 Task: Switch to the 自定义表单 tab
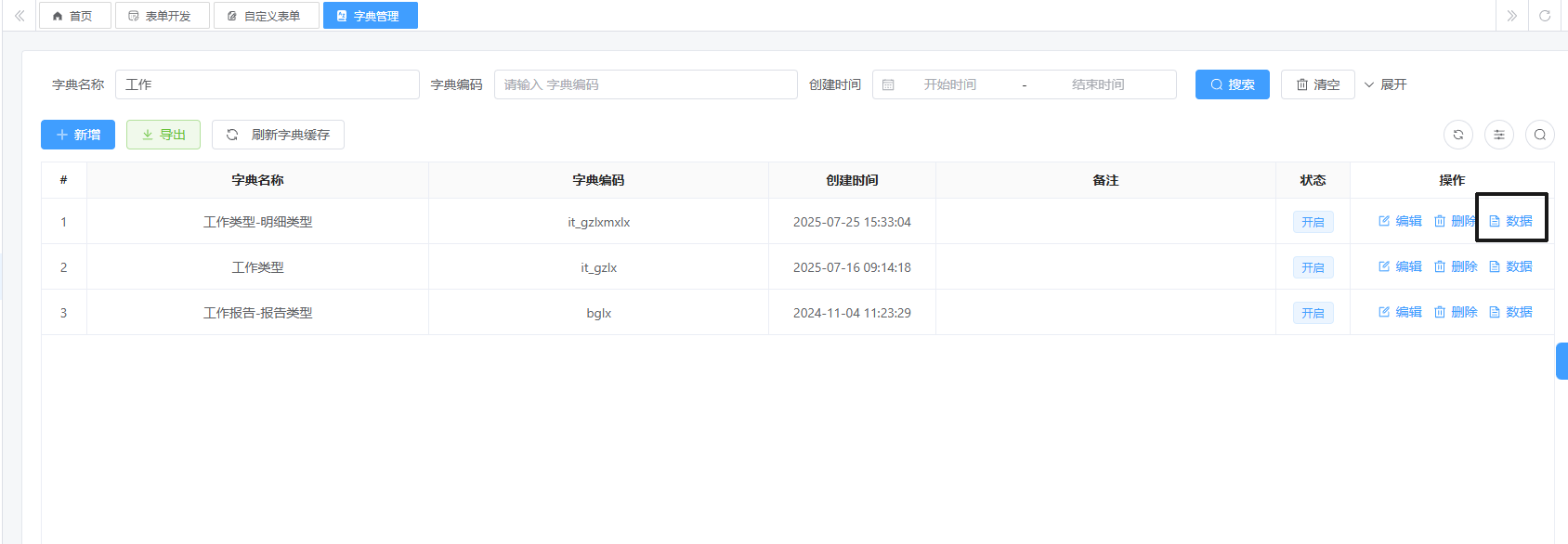[x=266, y=16]
